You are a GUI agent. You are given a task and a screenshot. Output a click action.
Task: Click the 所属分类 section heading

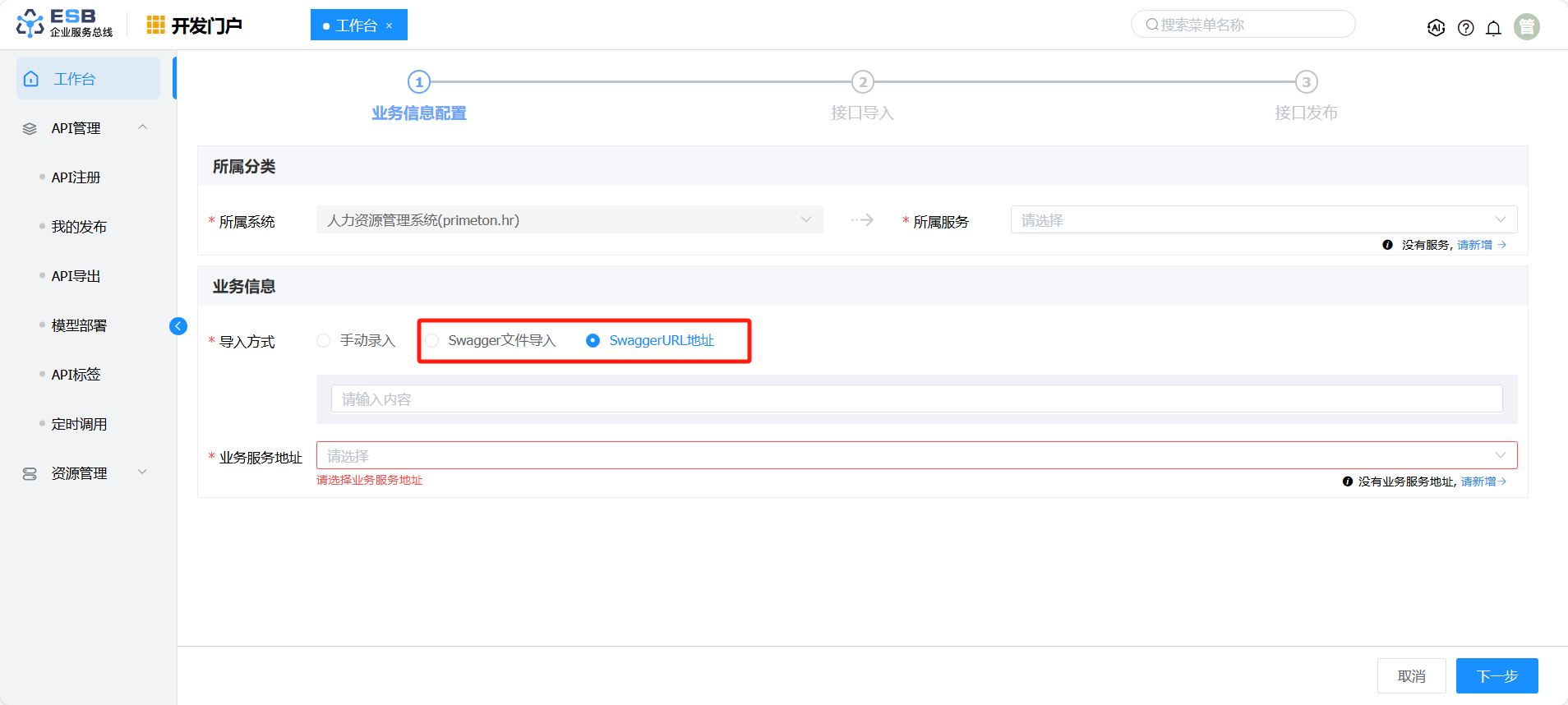pos(244,166)
